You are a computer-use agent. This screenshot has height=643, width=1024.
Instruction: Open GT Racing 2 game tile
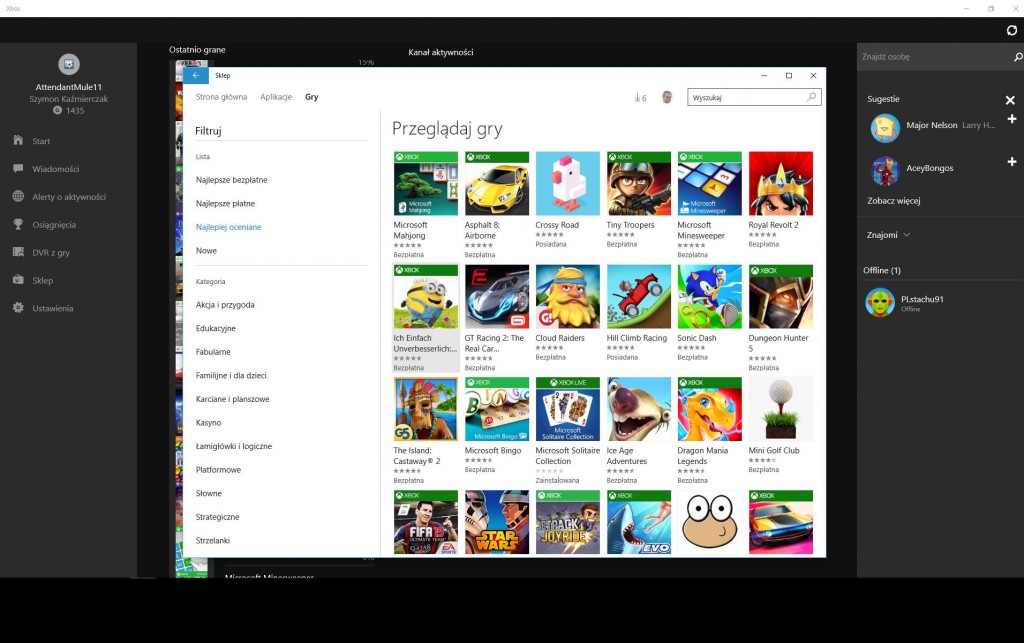click(x=496, y=296)
